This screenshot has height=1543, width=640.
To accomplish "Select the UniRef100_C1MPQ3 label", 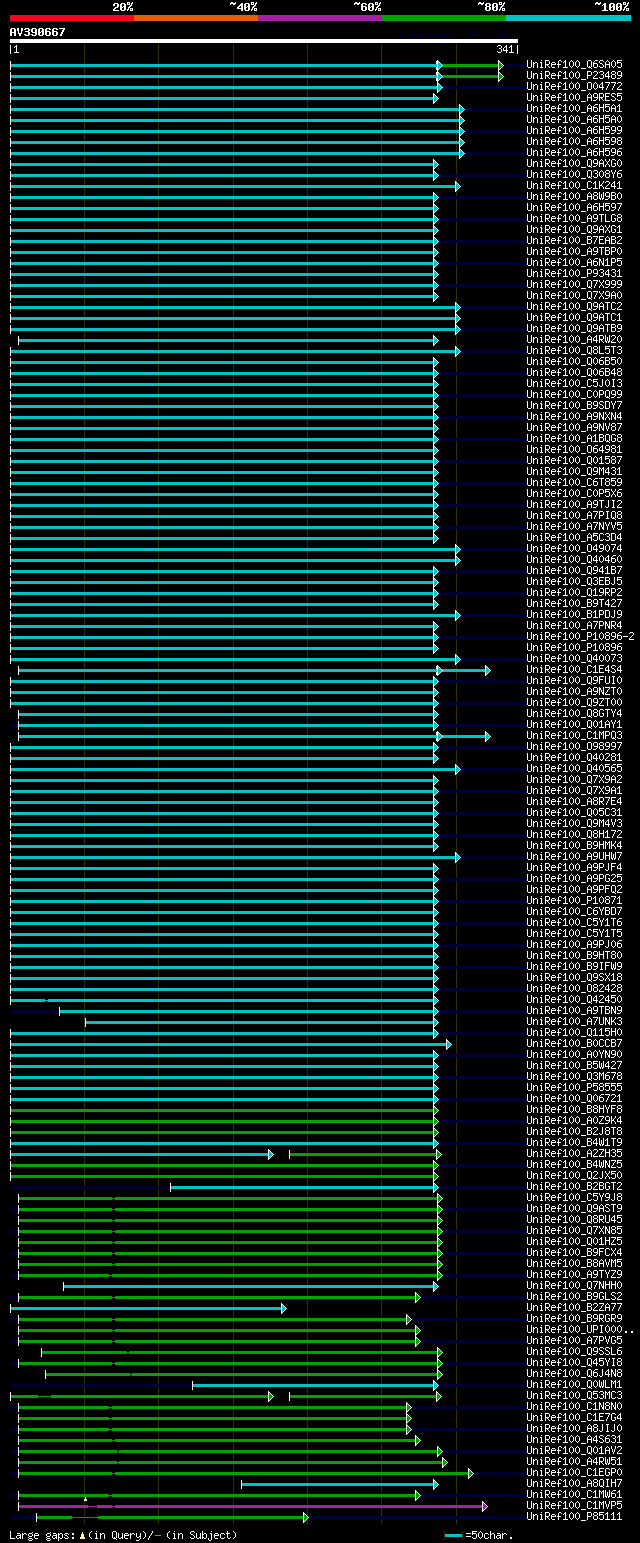I will (x=574, y=735).
